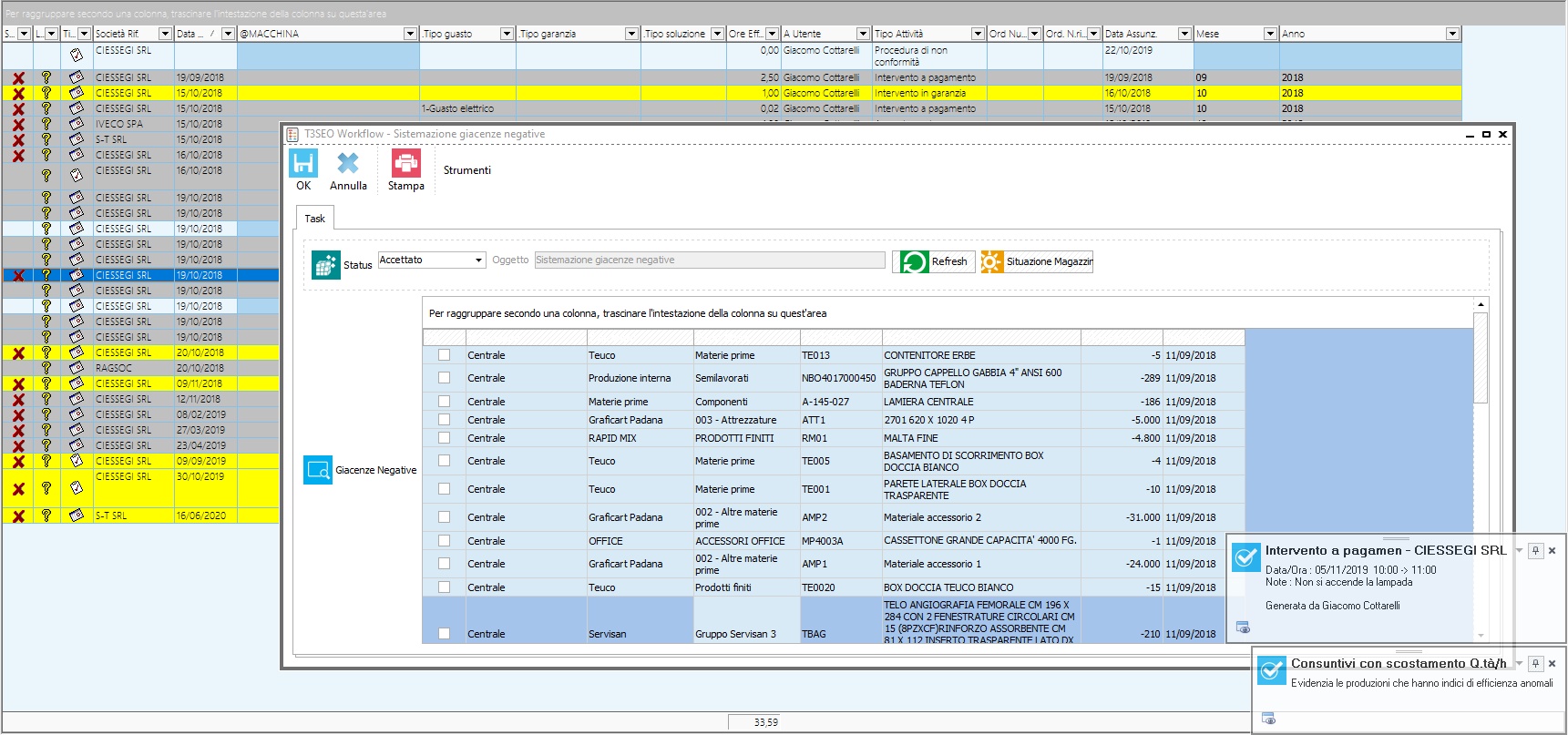The height and width of the screenshot is (735, 1568).
Task: Open the Tipo guasto column filter dropdown
Action: (x=507, y=34)
